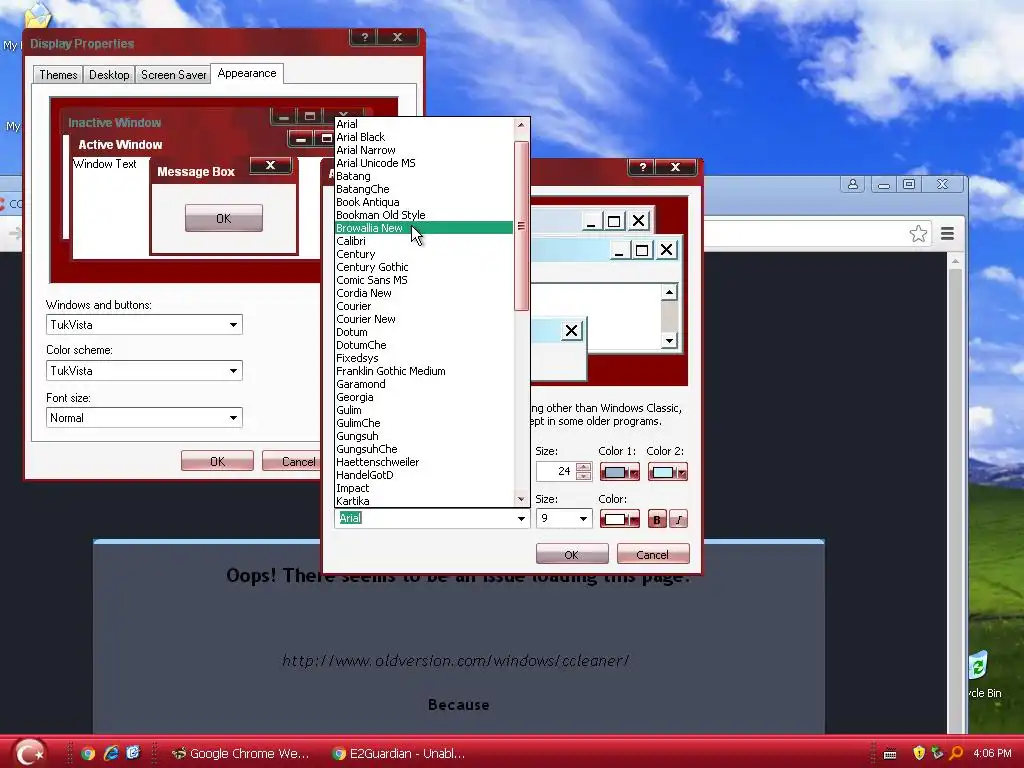
Task: Switch to the Themes tab
Action: click(x=58, y=74)
